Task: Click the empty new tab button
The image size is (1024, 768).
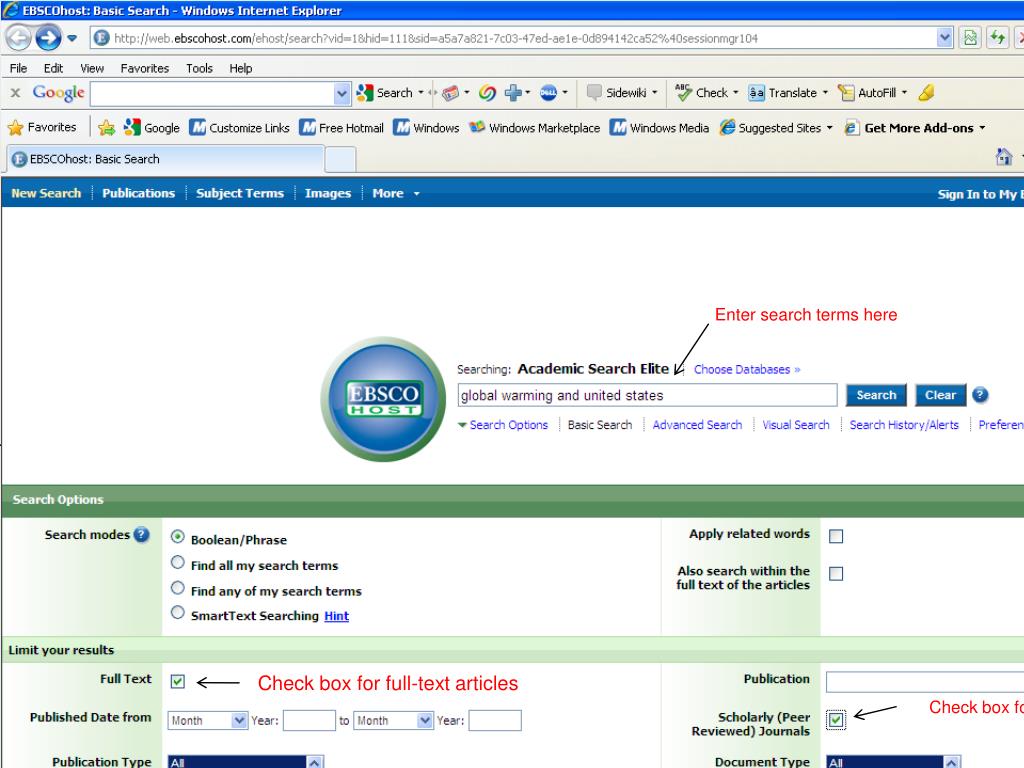Action: pos(340,159)
